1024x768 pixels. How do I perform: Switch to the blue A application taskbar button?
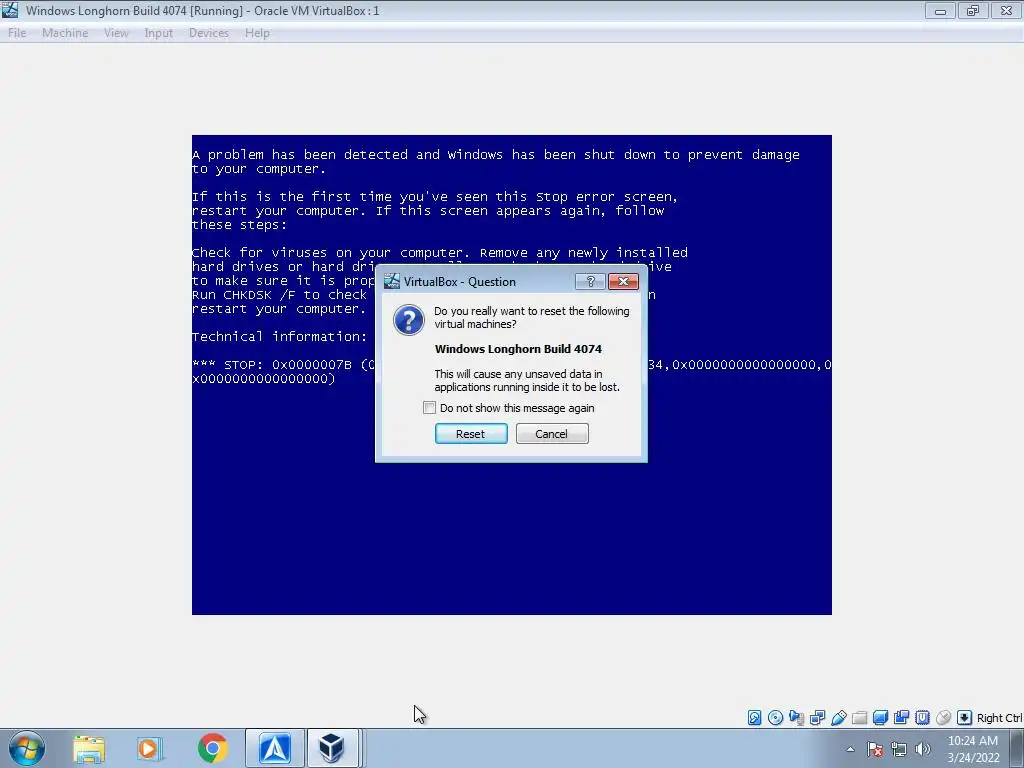275,748
